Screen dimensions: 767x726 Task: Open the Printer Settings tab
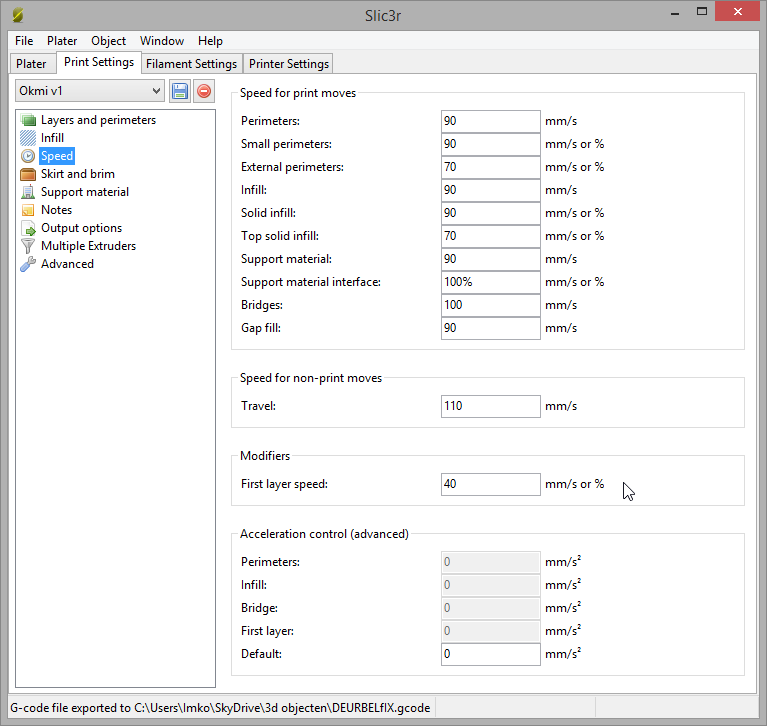point(288,64)
